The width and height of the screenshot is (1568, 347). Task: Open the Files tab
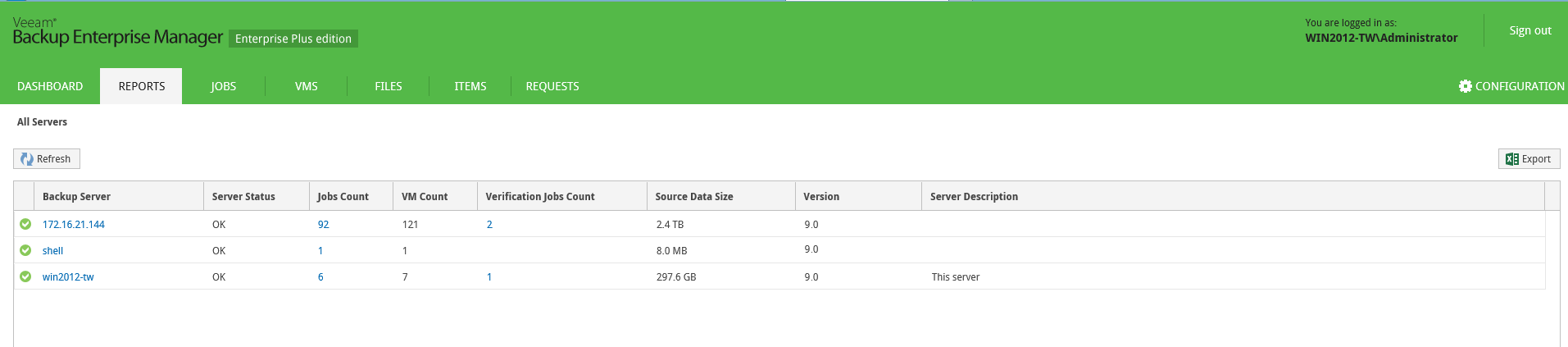388,86
